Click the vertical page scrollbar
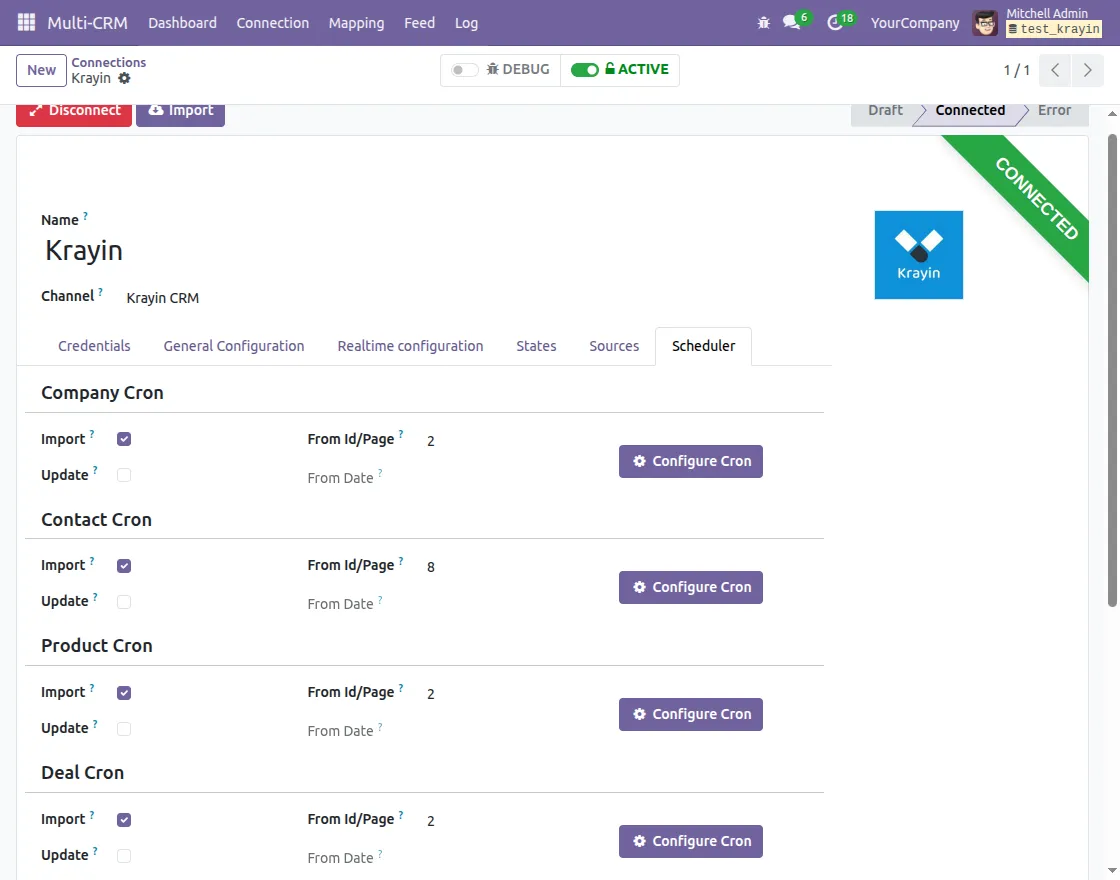 (1112, 371)
